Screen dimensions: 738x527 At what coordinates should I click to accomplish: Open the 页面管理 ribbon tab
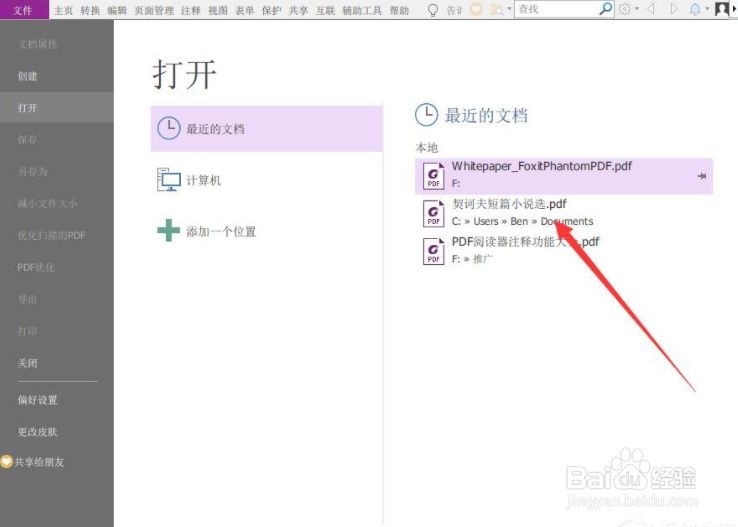(154, 10)
